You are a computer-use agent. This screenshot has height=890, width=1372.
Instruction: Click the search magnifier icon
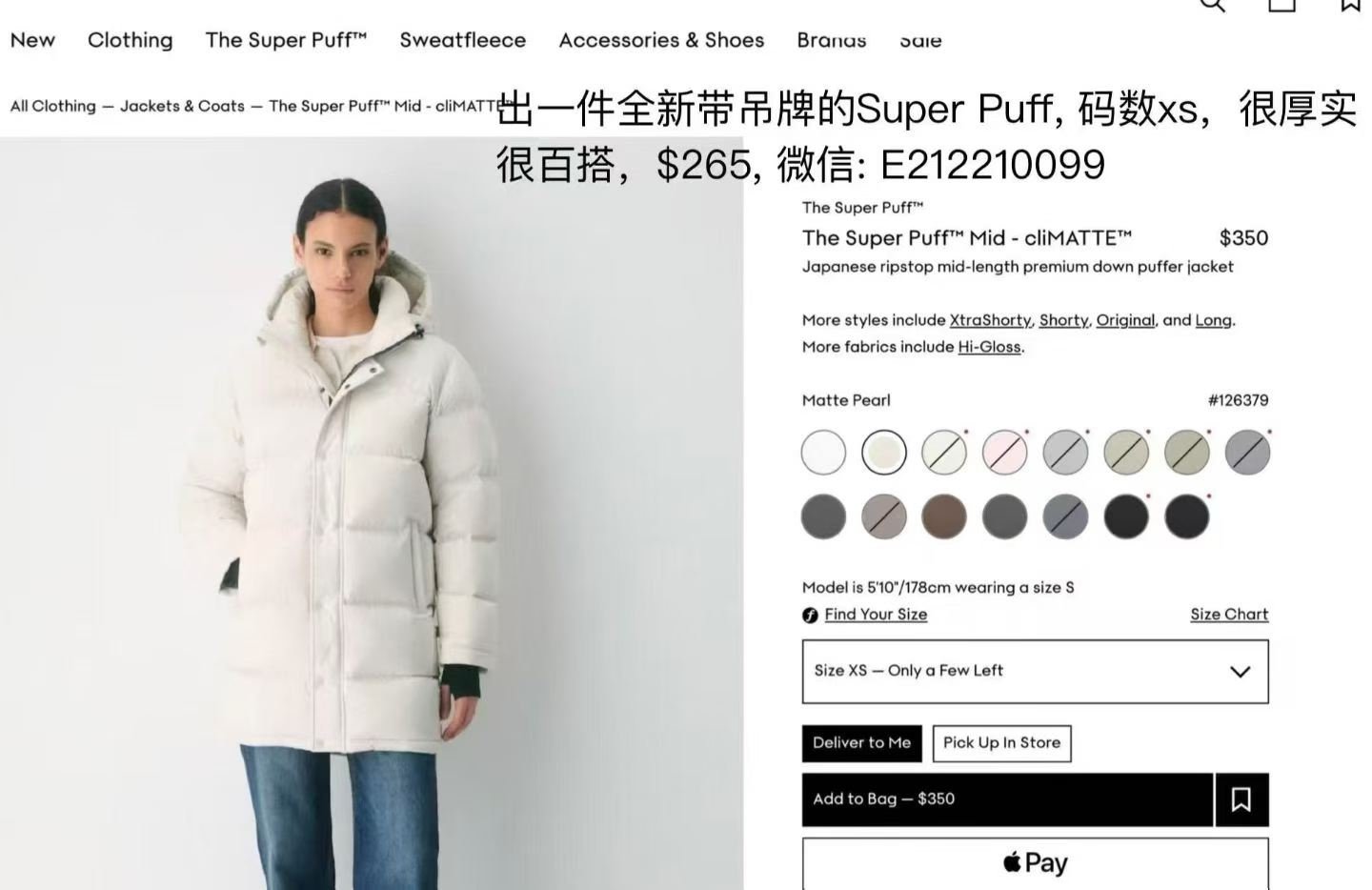pos(1212,4)
